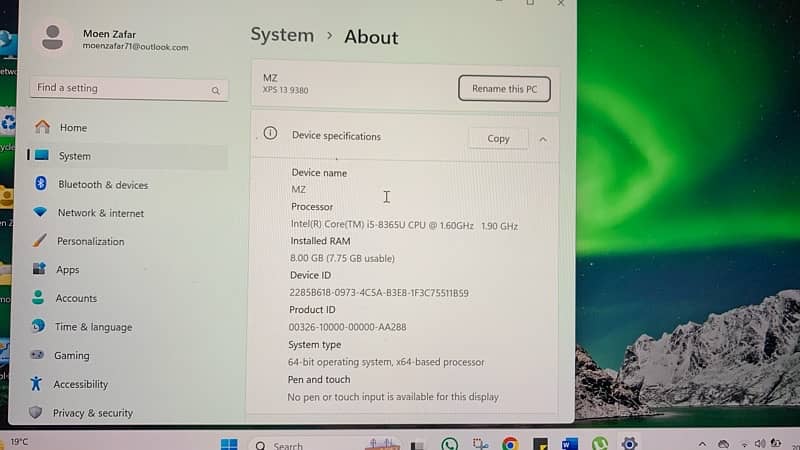Open the Gaming settings category
Screen dimensions: 800x450
tap(71, 355)
